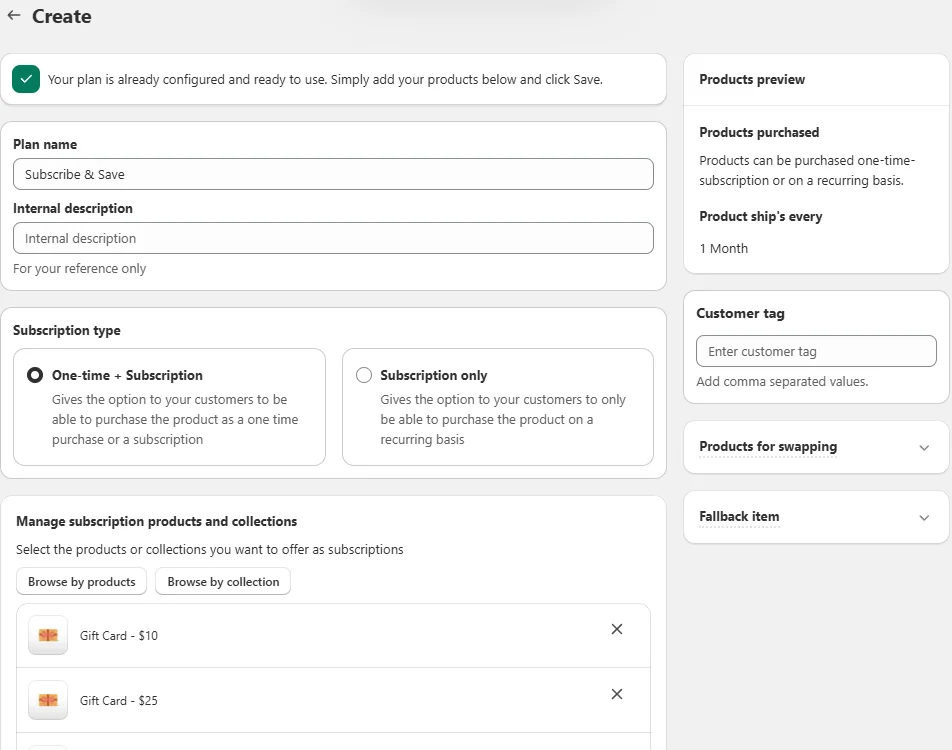Click the Subscription type heading
This screenshot has width=952, height=750.
pyautogui.click(x=67, y=330)
